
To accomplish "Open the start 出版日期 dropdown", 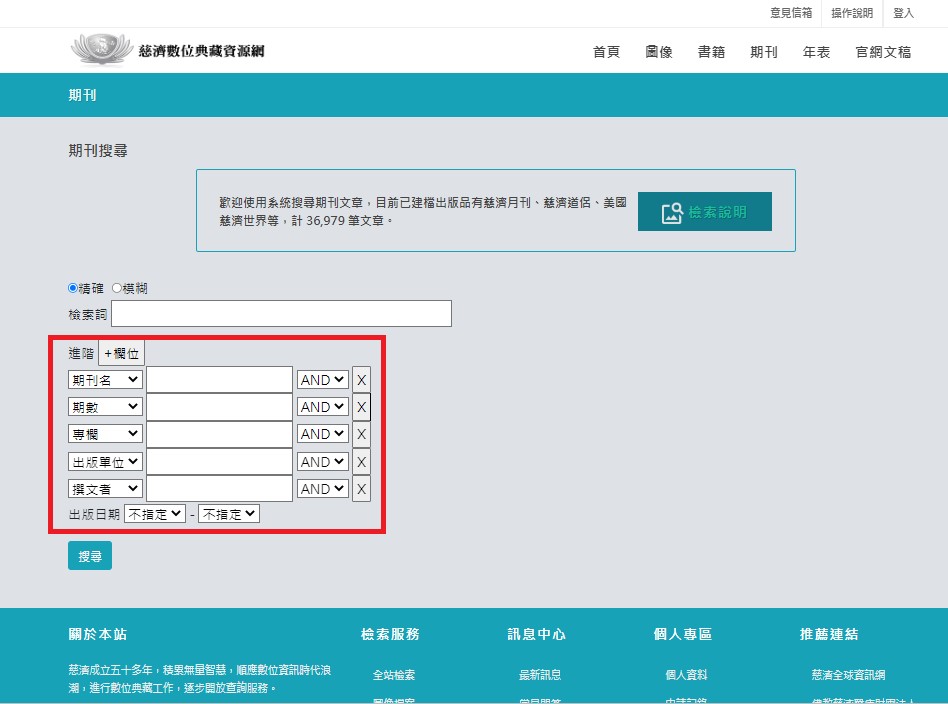I will point(155,514).
